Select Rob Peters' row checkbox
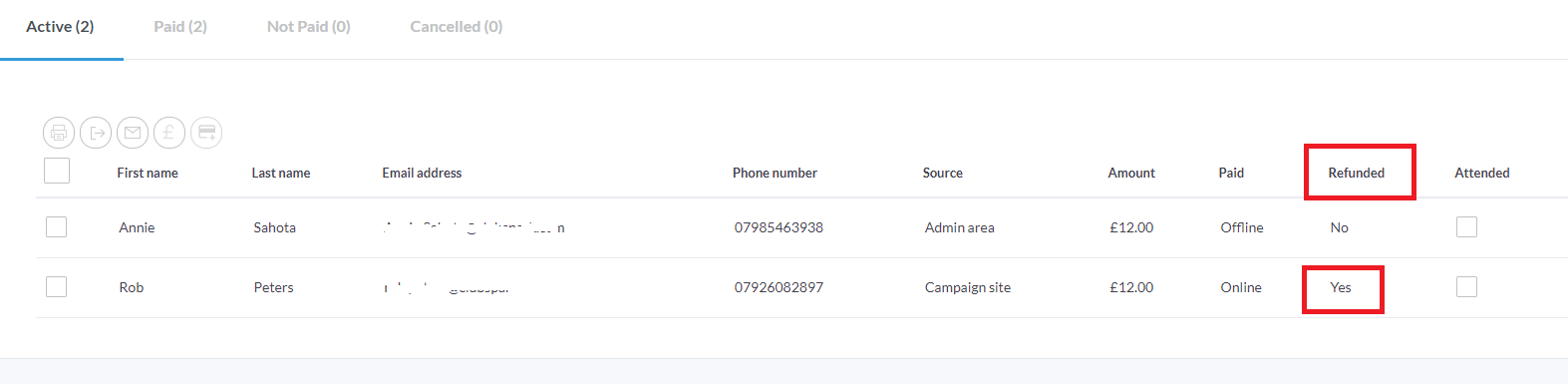 pos(57,287)
